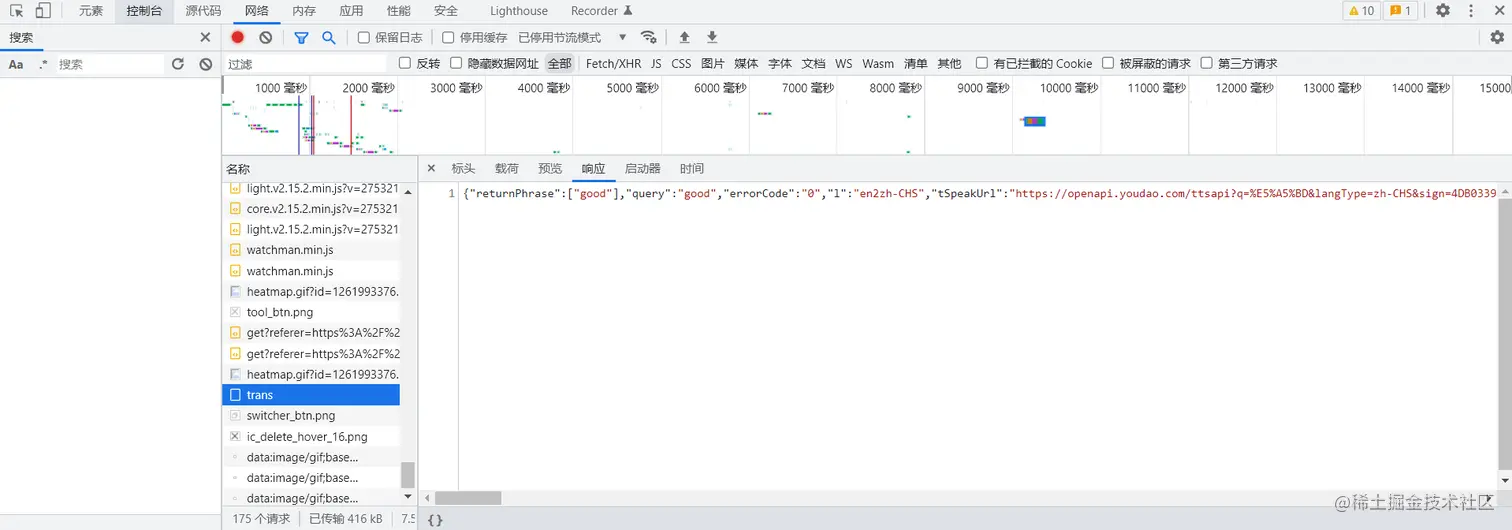
Task: Toggle the device toolbar icon
Action: pyautogui.click(x=43, y=11)
